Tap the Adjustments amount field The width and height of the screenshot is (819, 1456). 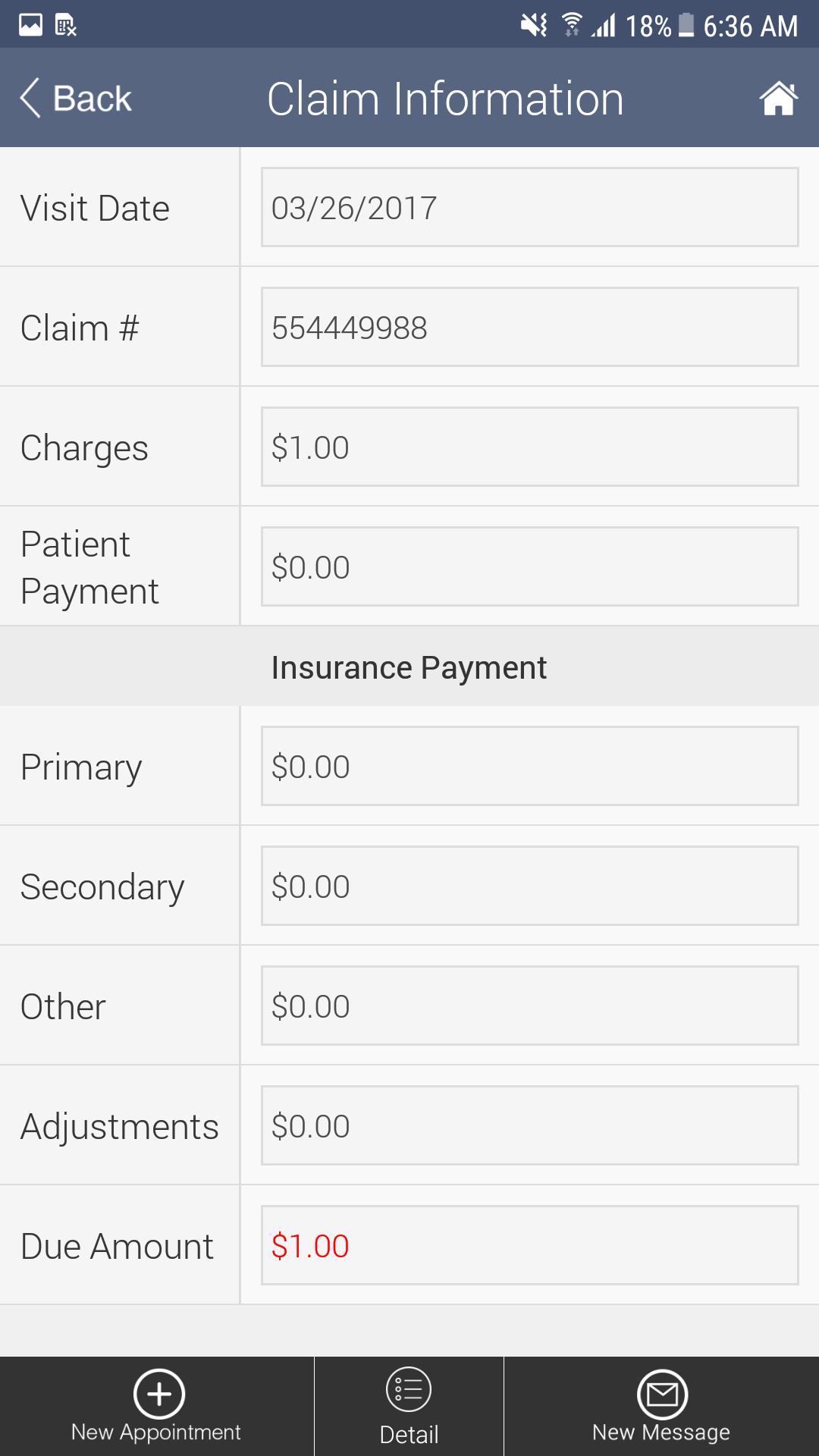click(x=529, y=1125)
